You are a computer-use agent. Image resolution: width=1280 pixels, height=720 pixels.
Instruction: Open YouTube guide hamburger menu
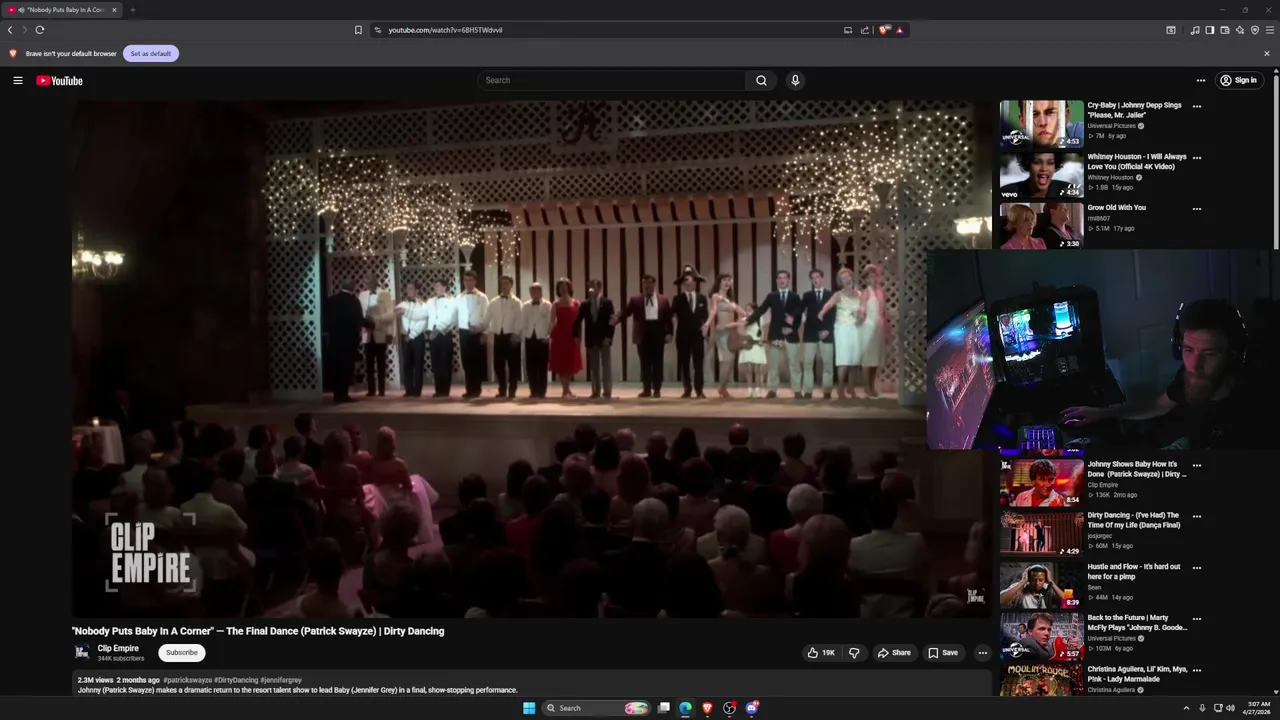click(x=18, y=80)
